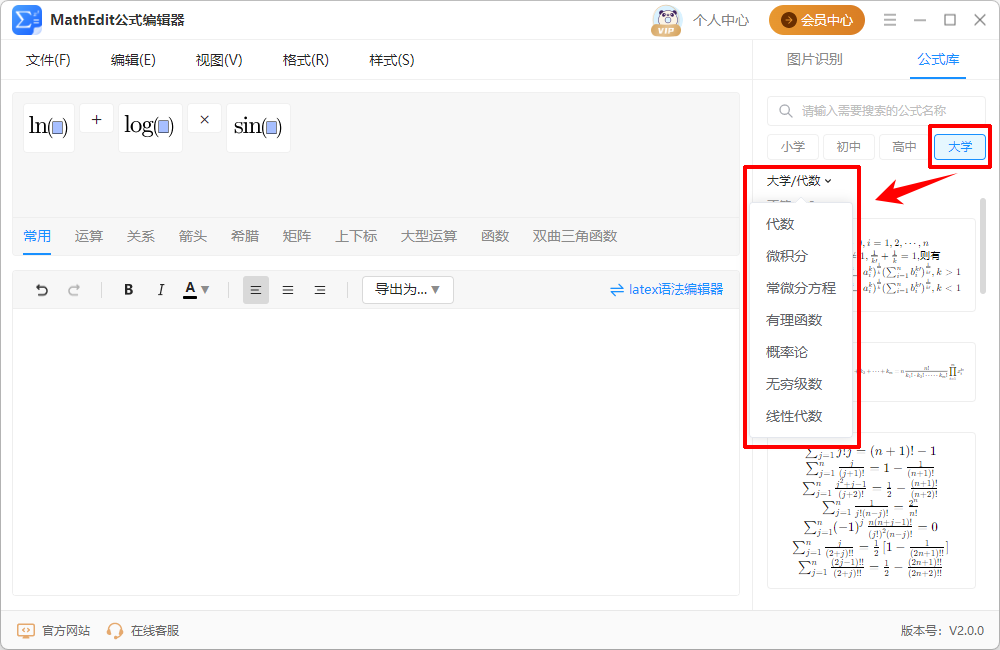Toggle bold formatting
This screenshot has width=1000, height=650.
point(128,290)
